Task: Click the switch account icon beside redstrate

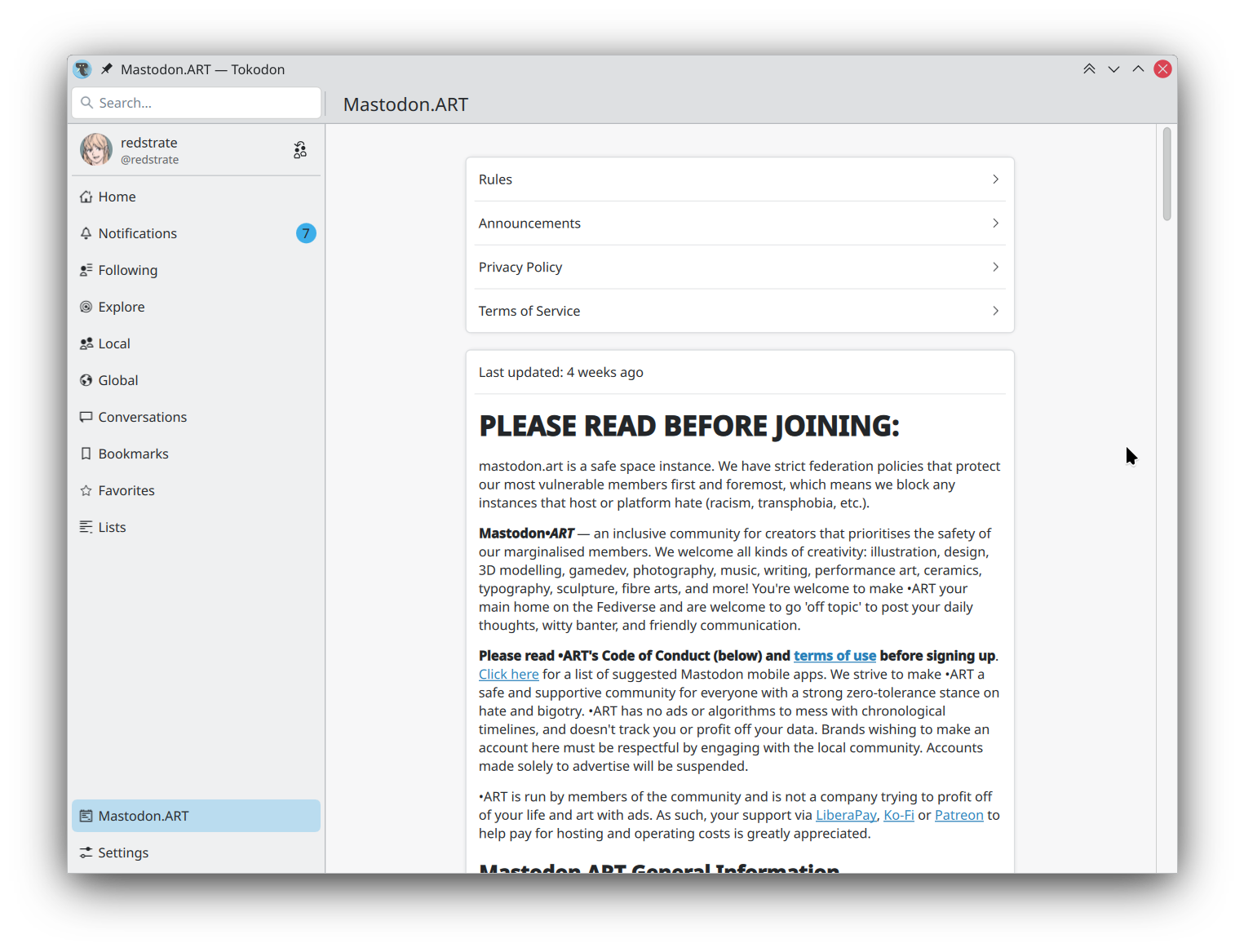Action: click(x=300, y=150)
